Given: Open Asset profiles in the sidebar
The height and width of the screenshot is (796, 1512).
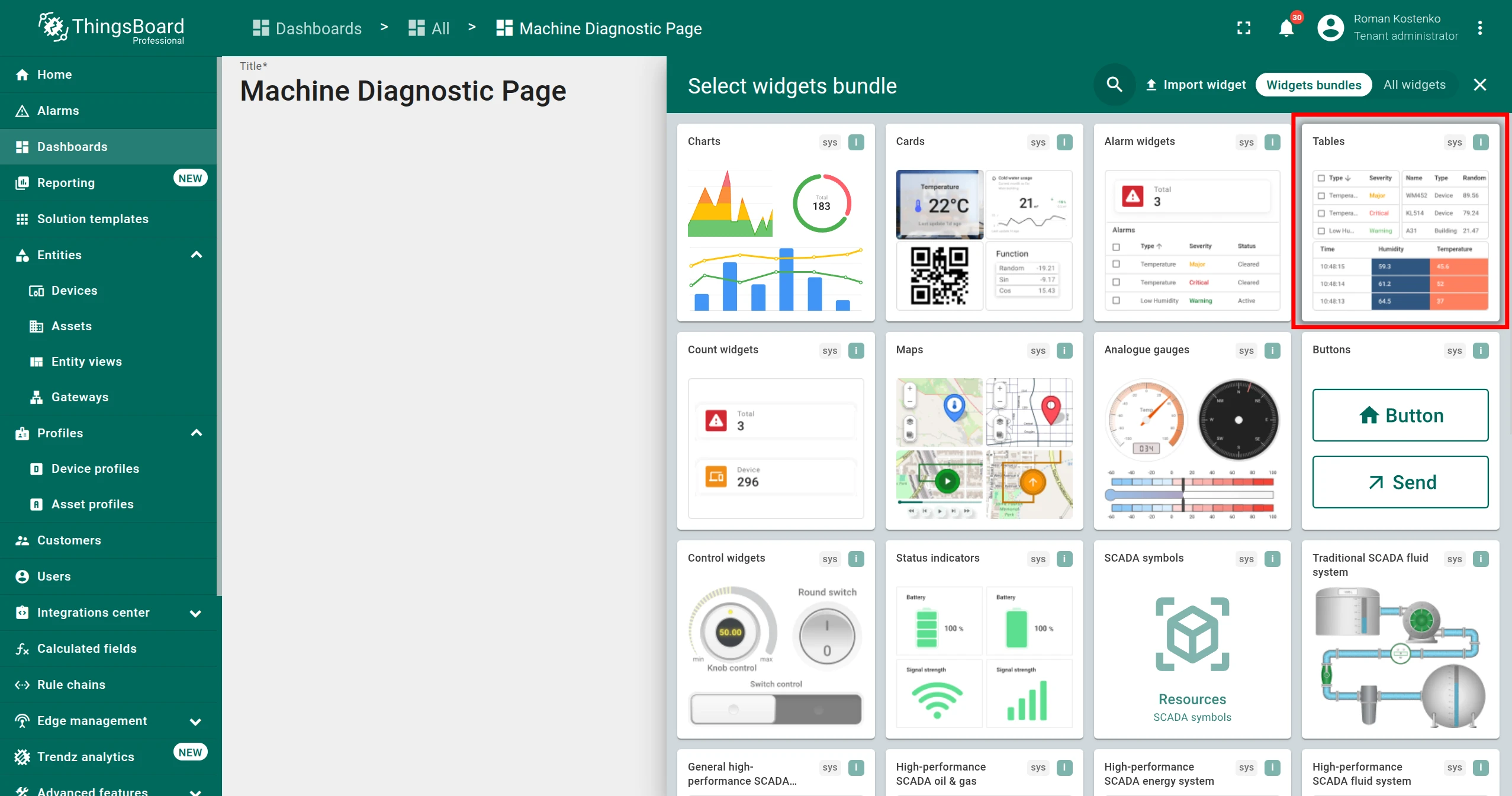Looking at the screenshot, I should (108, 504).
